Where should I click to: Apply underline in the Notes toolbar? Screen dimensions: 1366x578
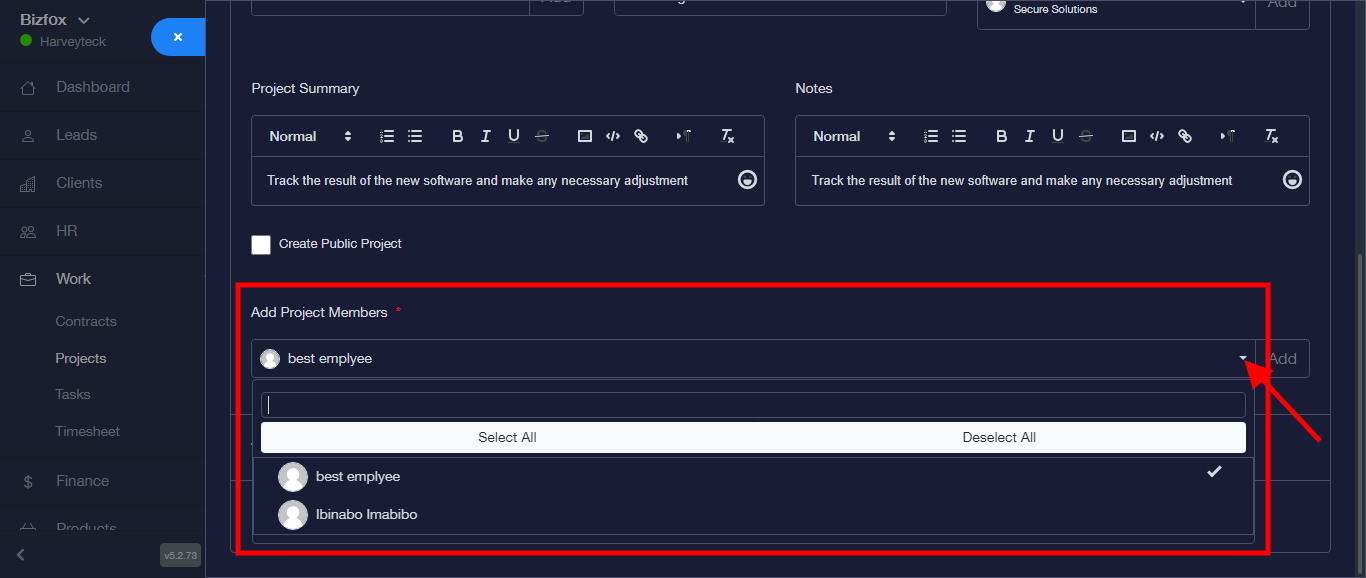(x=1058, y=136)
